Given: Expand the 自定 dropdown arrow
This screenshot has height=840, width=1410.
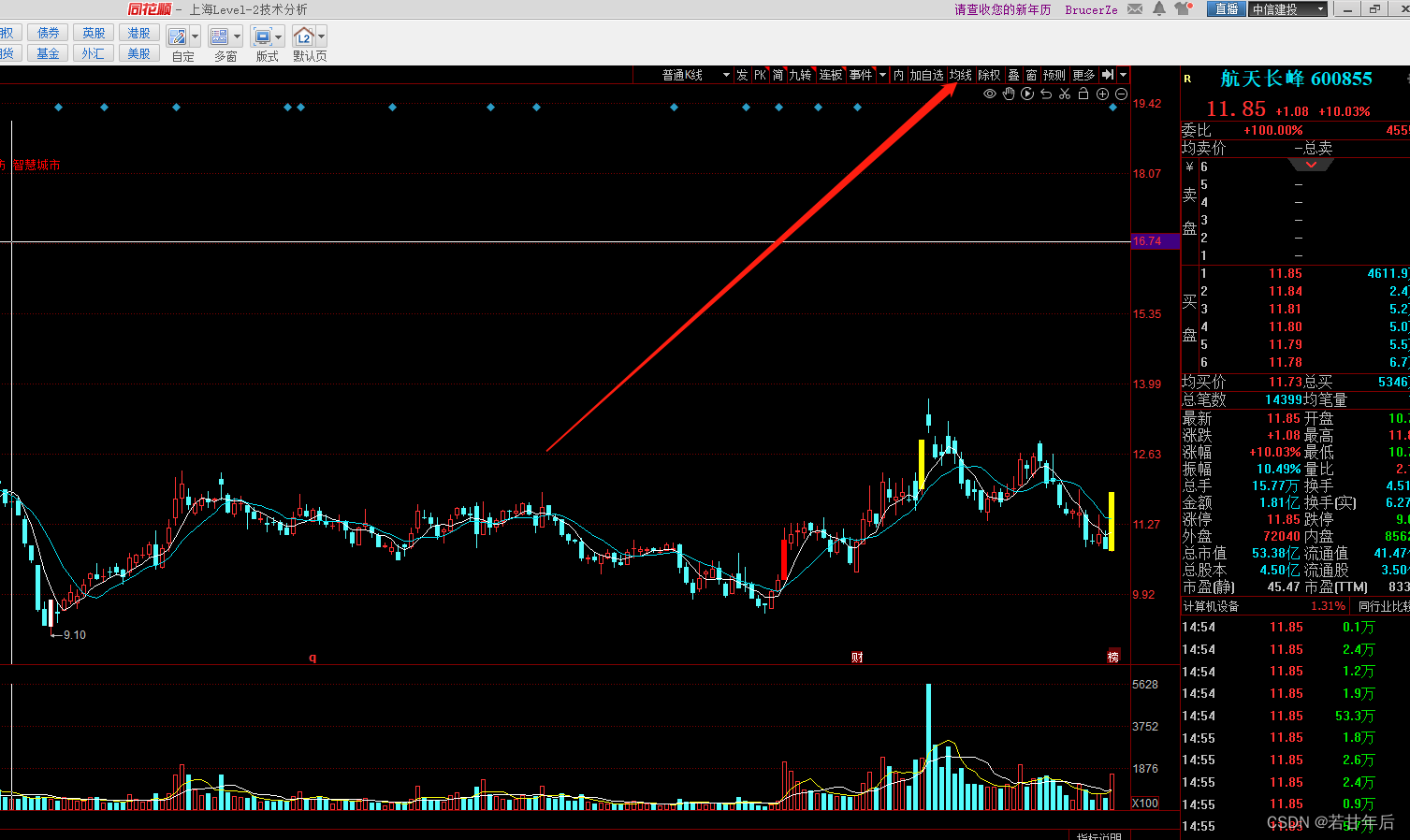Looking at the screenshot, I should coord(195,36).
